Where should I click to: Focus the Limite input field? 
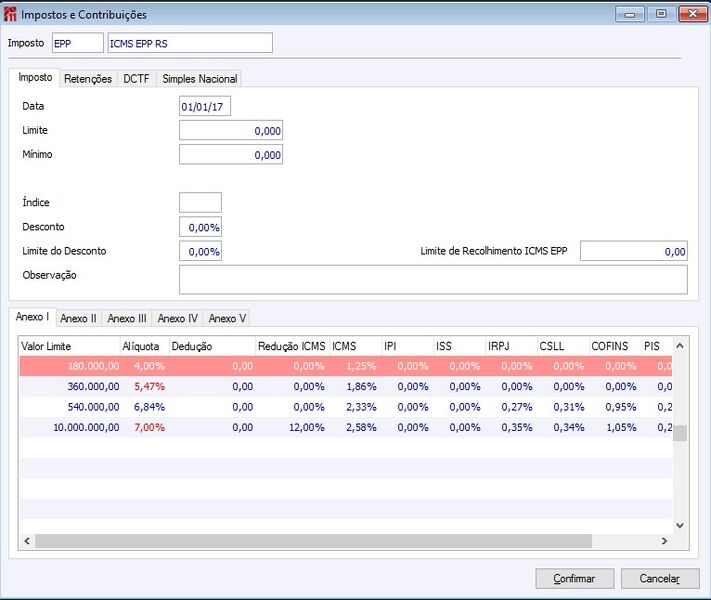pyautogui.click(x=231, y=131)
